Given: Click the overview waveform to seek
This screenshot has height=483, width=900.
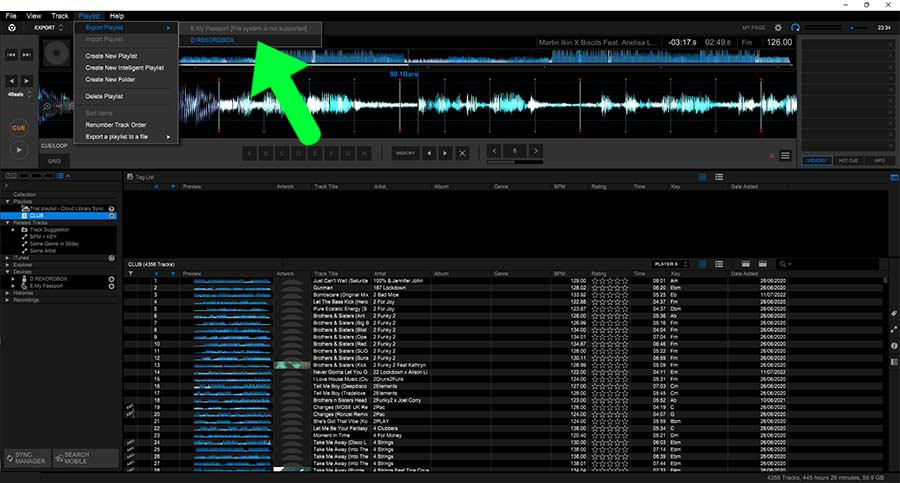Looking at the screenshot, I should coord(485,57).
